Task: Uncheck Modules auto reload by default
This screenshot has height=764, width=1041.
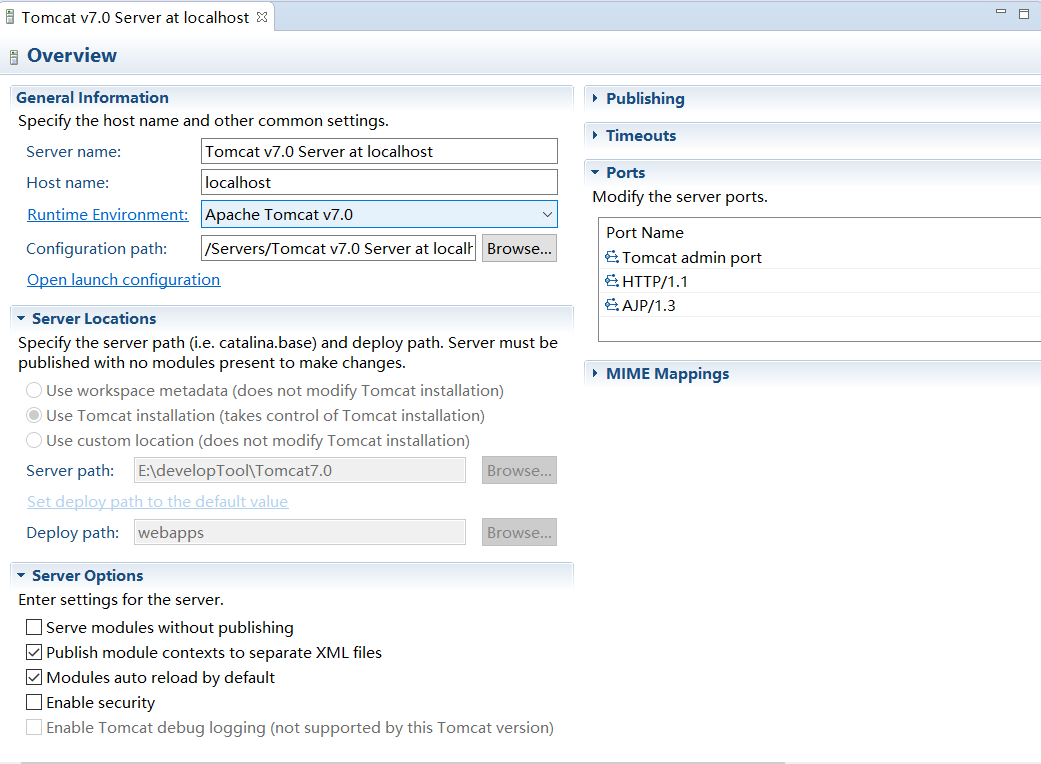Action: (x=34, y=678)
